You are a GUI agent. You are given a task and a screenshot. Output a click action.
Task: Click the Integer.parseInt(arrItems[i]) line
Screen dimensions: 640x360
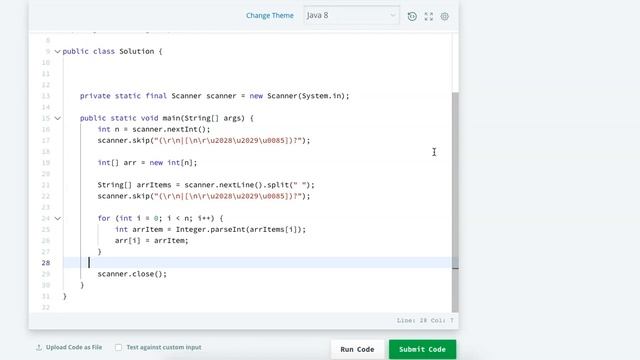pos(210,229)
